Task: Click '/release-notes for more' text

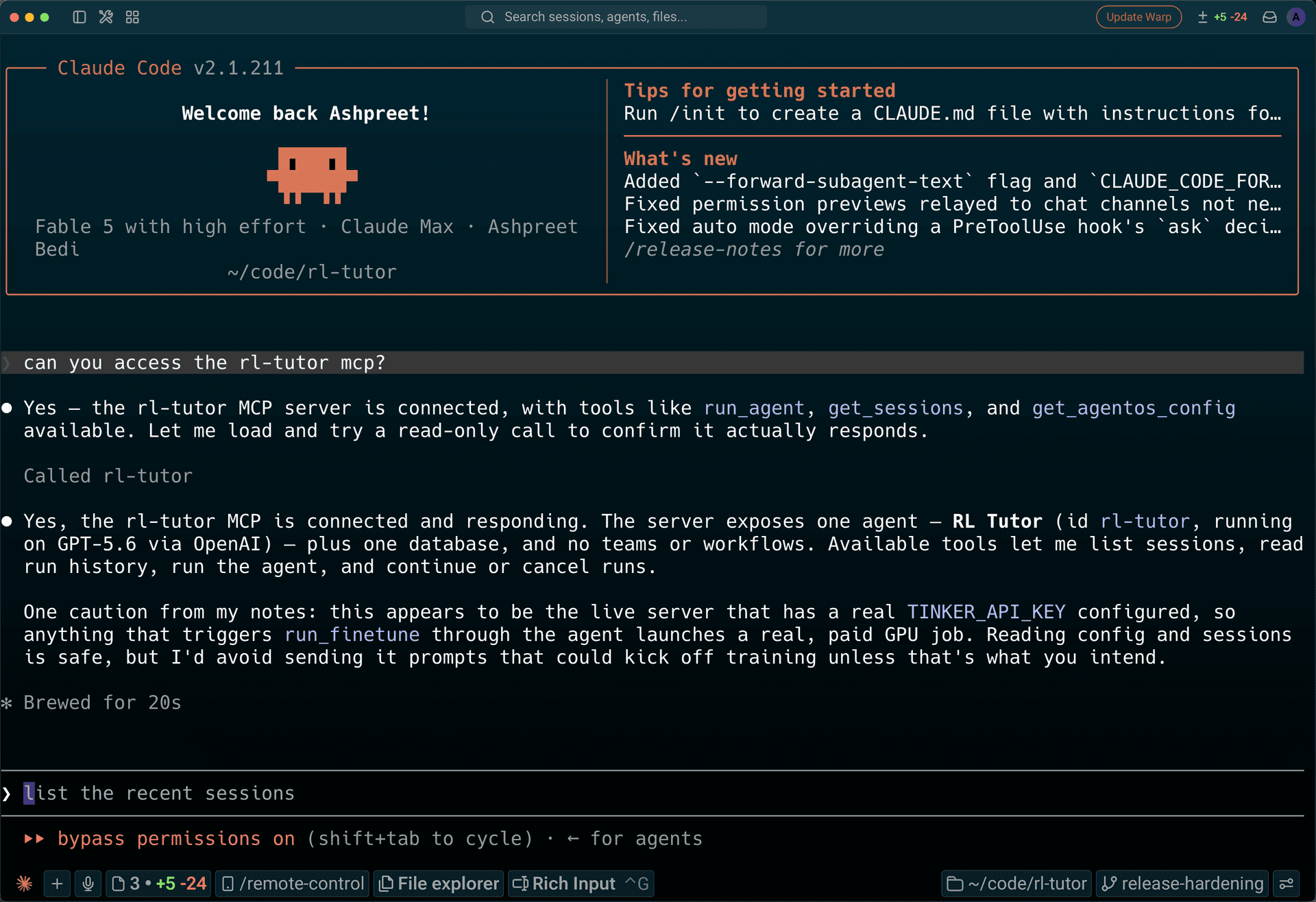Action: pyautogui.click(x=754, y=249)
